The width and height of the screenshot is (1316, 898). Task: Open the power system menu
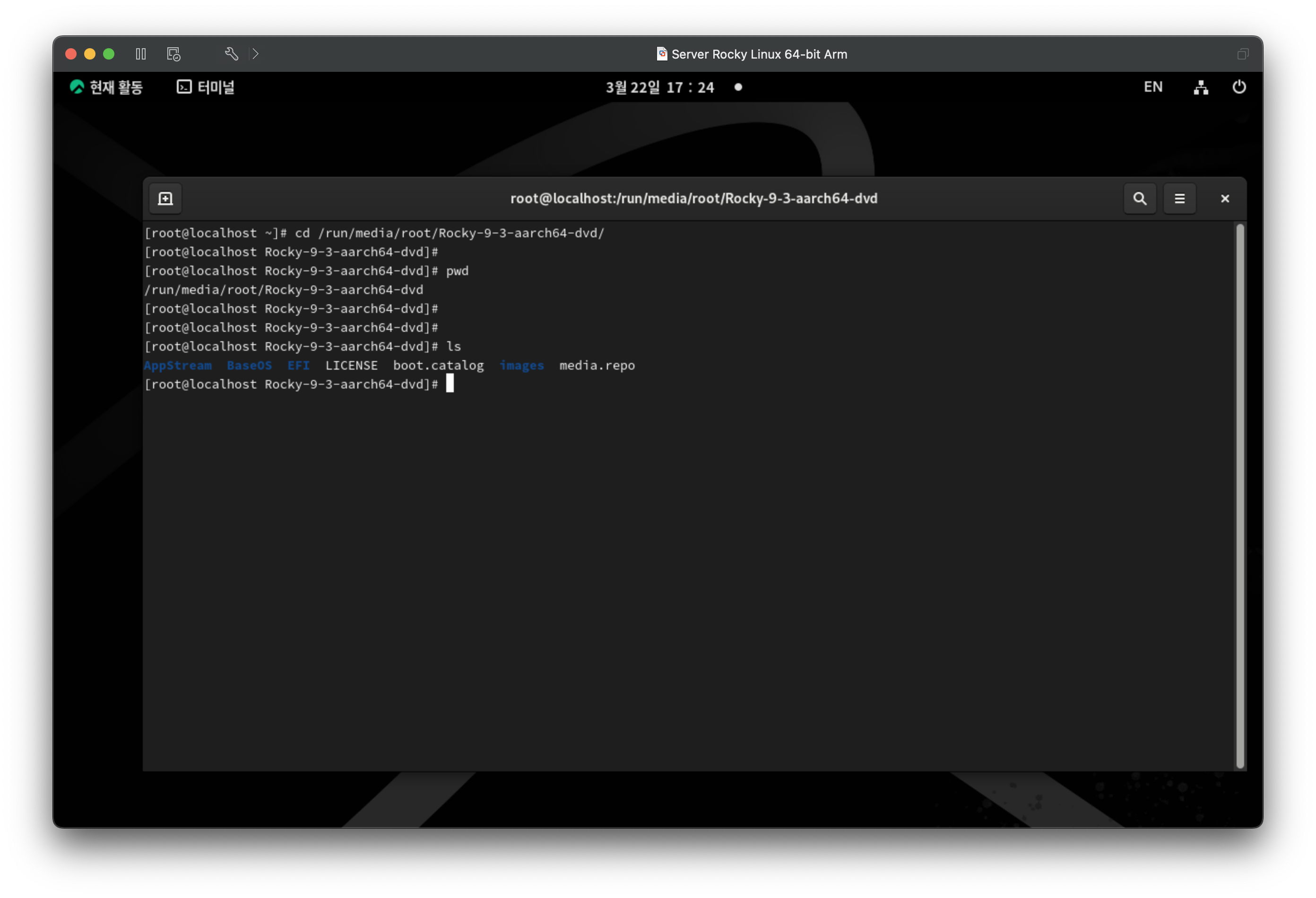[x=1239, y=87]
